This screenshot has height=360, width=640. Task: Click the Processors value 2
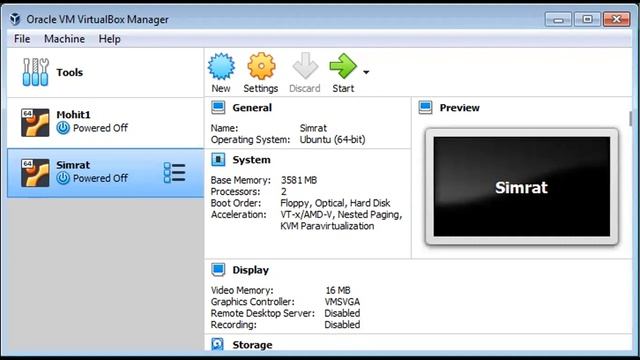[284, 191]
